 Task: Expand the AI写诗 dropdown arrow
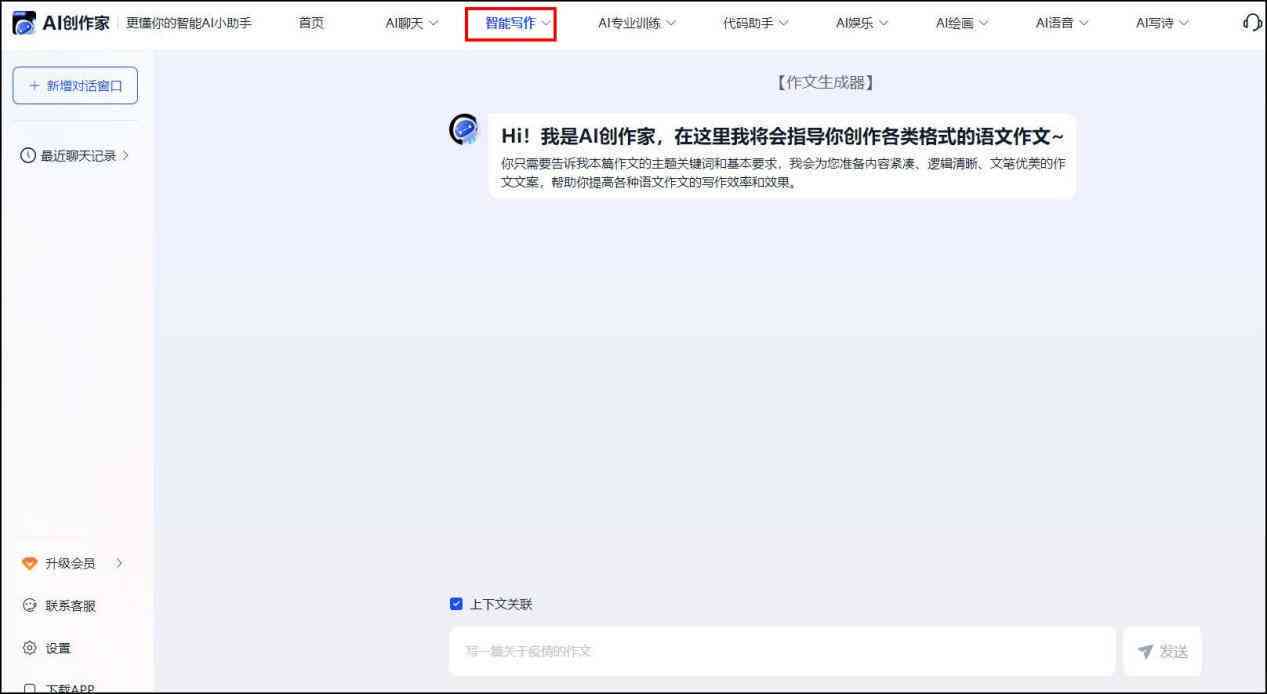pos(1184,24)
